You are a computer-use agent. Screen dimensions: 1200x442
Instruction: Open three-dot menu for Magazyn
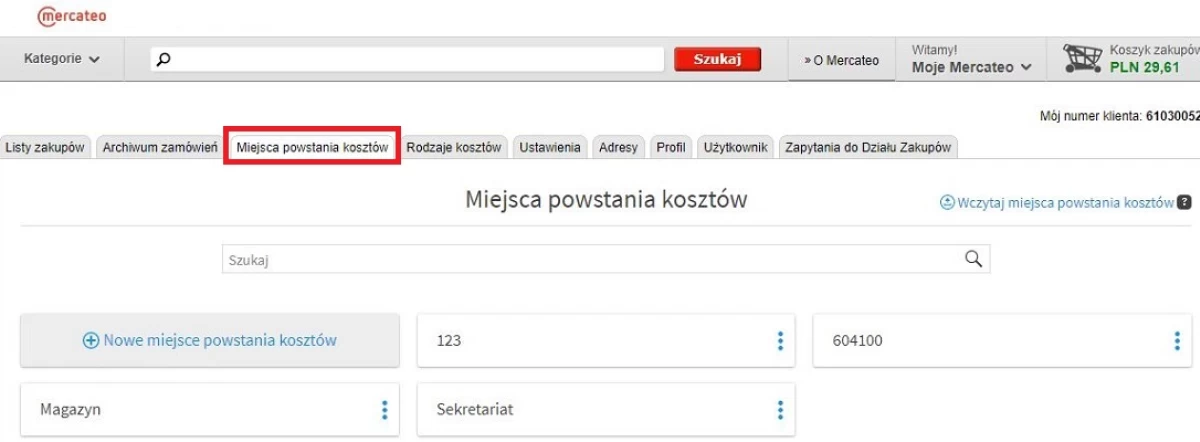click(x=383, y=410)
